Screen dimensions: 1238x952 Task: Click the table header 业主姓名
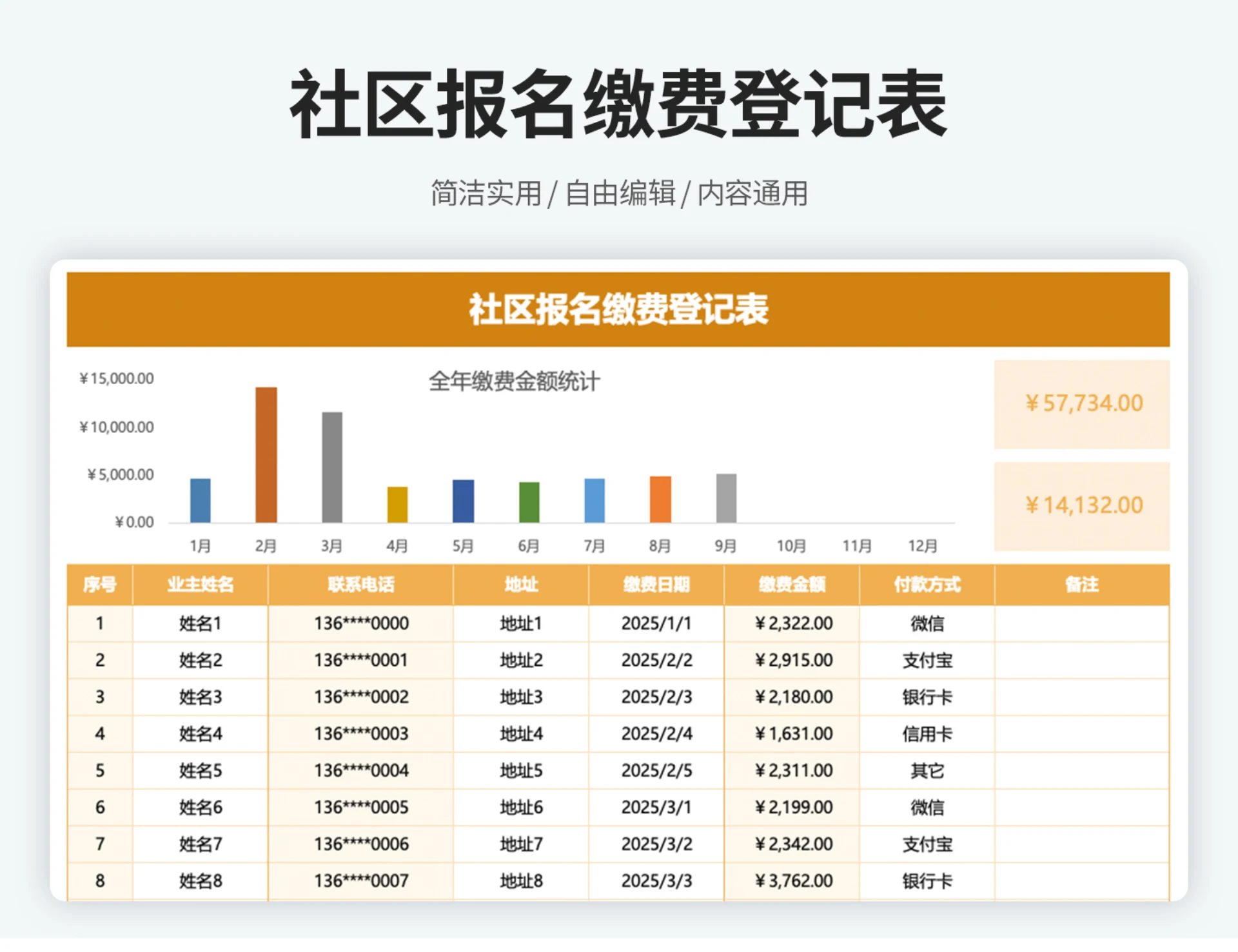click(x=200, y=585)
